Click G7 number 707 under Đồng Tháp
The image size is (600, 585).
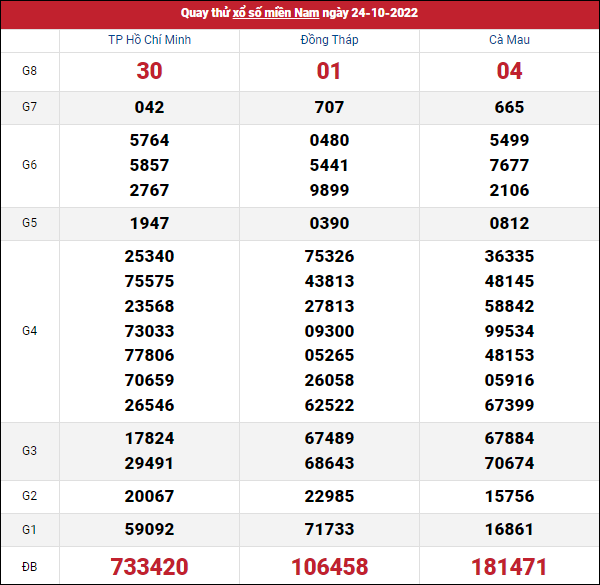[x=329, y=107]
